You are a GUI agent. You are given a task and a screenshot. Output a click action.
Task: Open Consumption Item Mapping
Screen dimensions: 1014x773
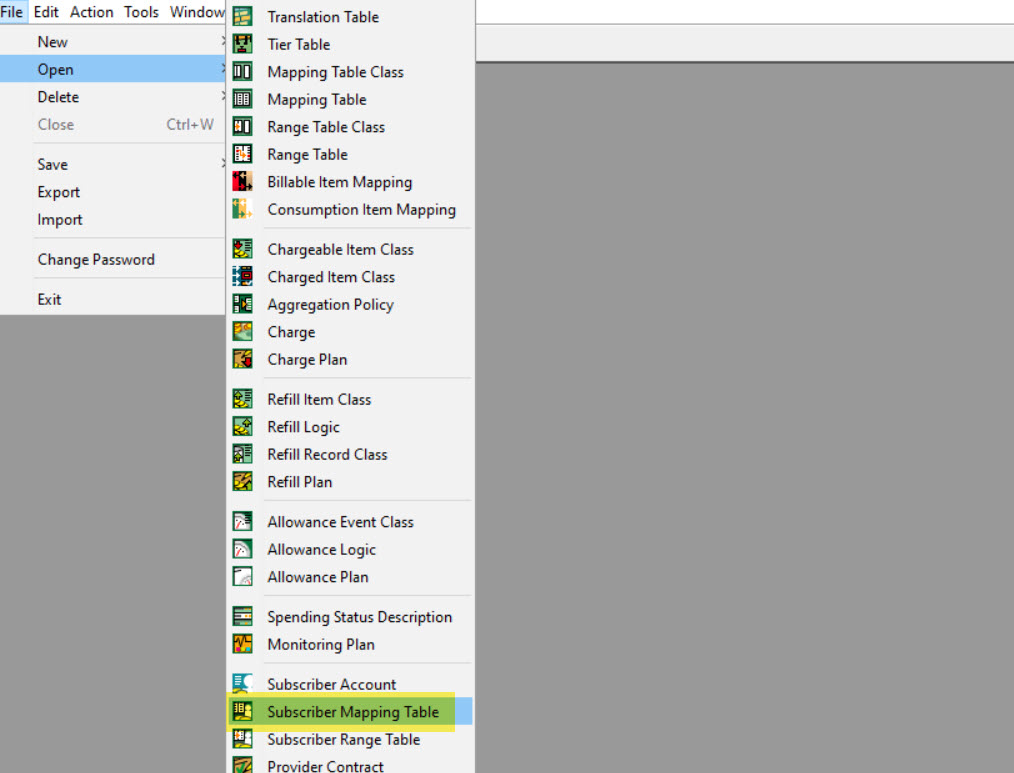click(x=361, y=210)
